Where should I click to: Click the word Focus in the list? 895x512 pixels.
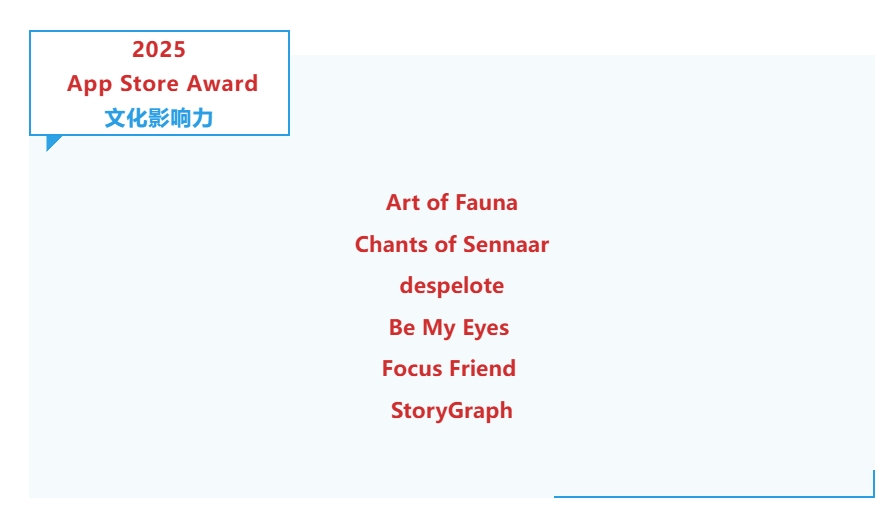(x=411, y=368)
